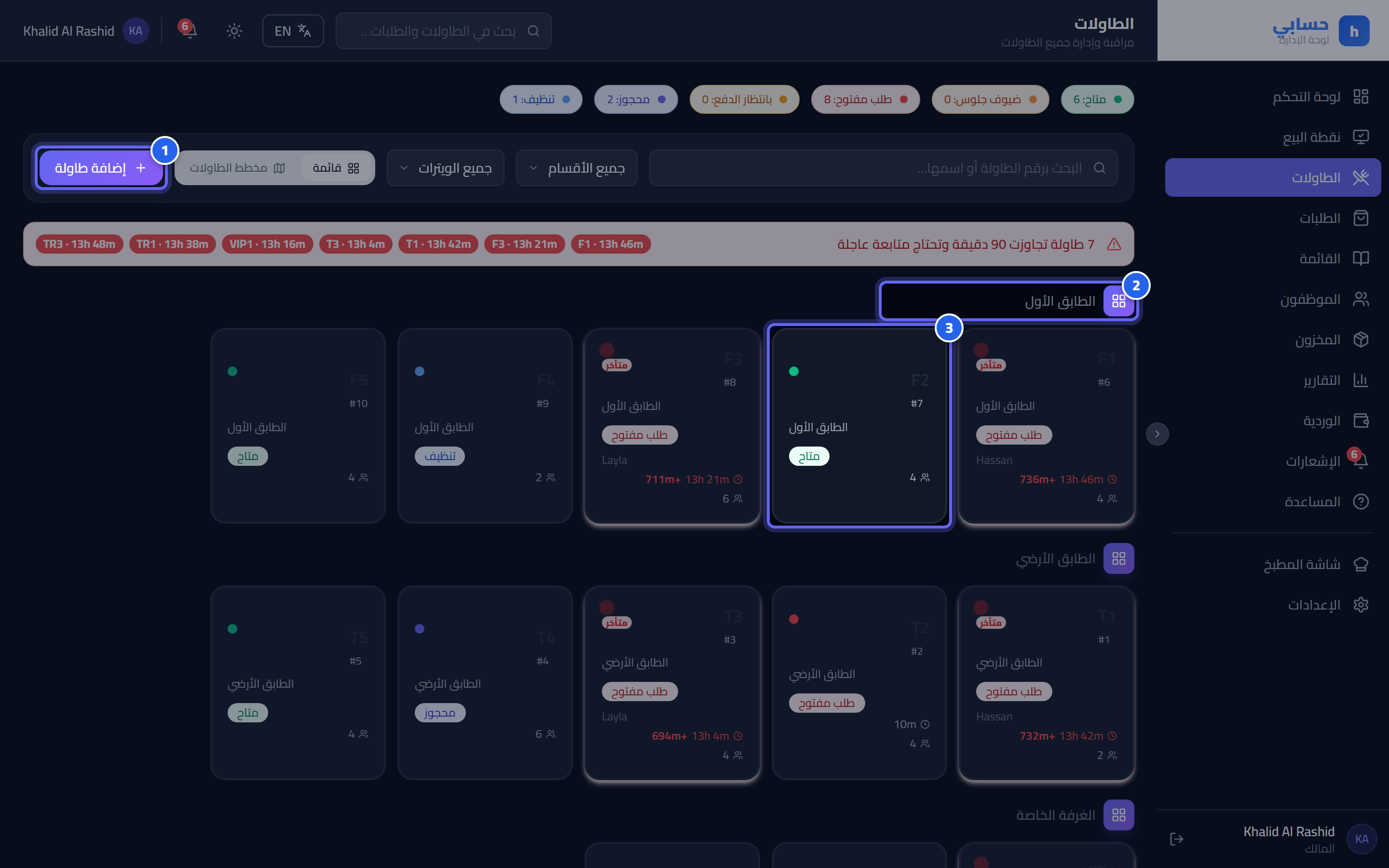Click the seats icon on table F2 card
Image resolution: width=1389 pixels, height=868 pixels.
click(925, 477)
